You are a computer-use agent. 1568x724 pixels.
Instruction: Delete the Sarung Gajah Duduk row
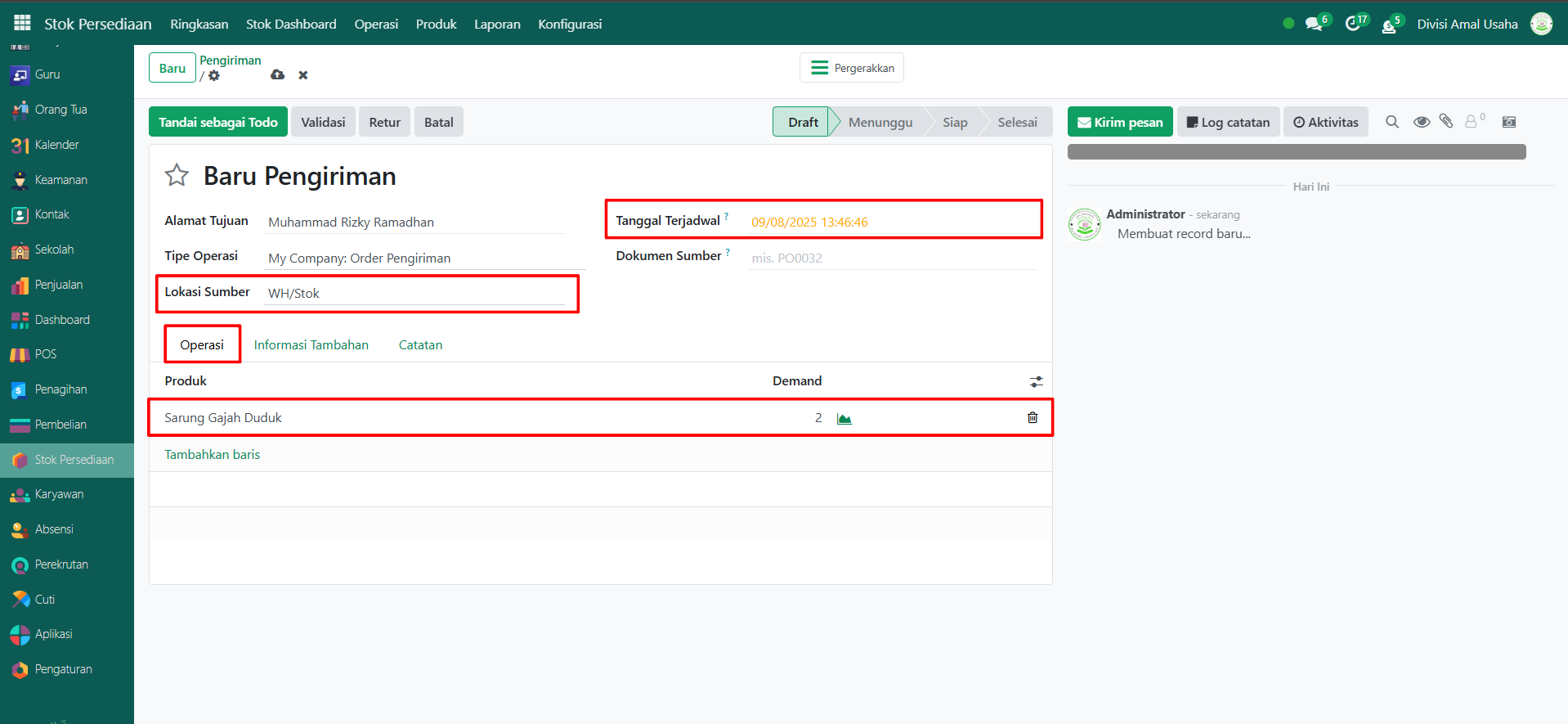[1033, 418]
